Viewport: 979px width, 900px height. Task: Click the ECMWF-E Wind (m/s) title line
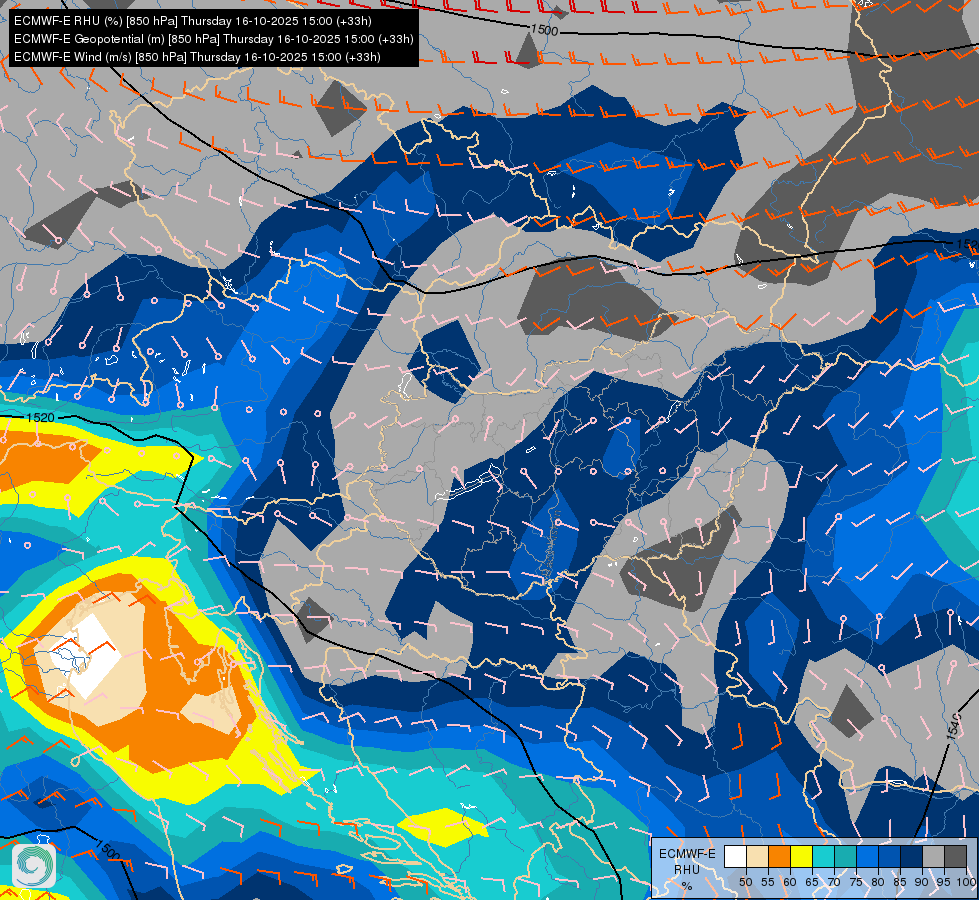pyautogui.click(x=197, y=57)
